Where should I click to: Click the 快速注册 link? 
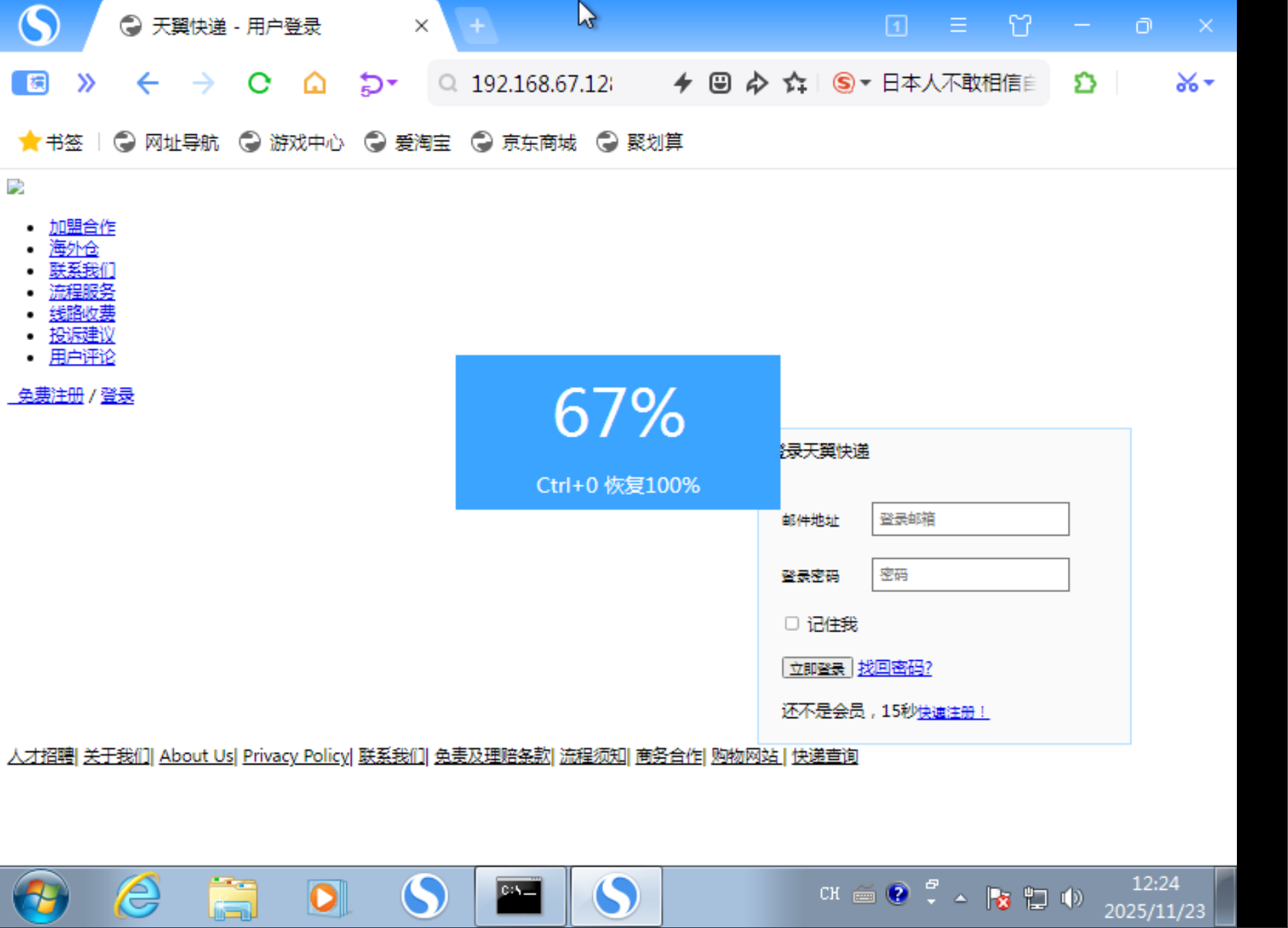click(x=953, y=712)
